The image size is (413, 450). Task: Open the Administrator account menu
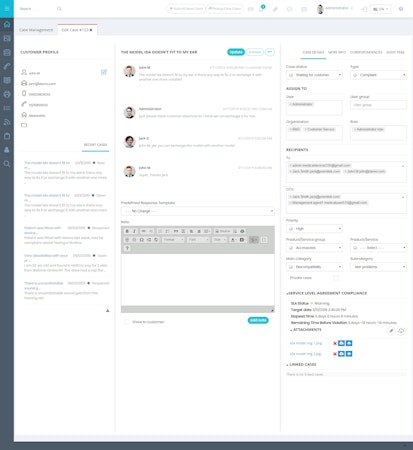click(x=334, y=9)
